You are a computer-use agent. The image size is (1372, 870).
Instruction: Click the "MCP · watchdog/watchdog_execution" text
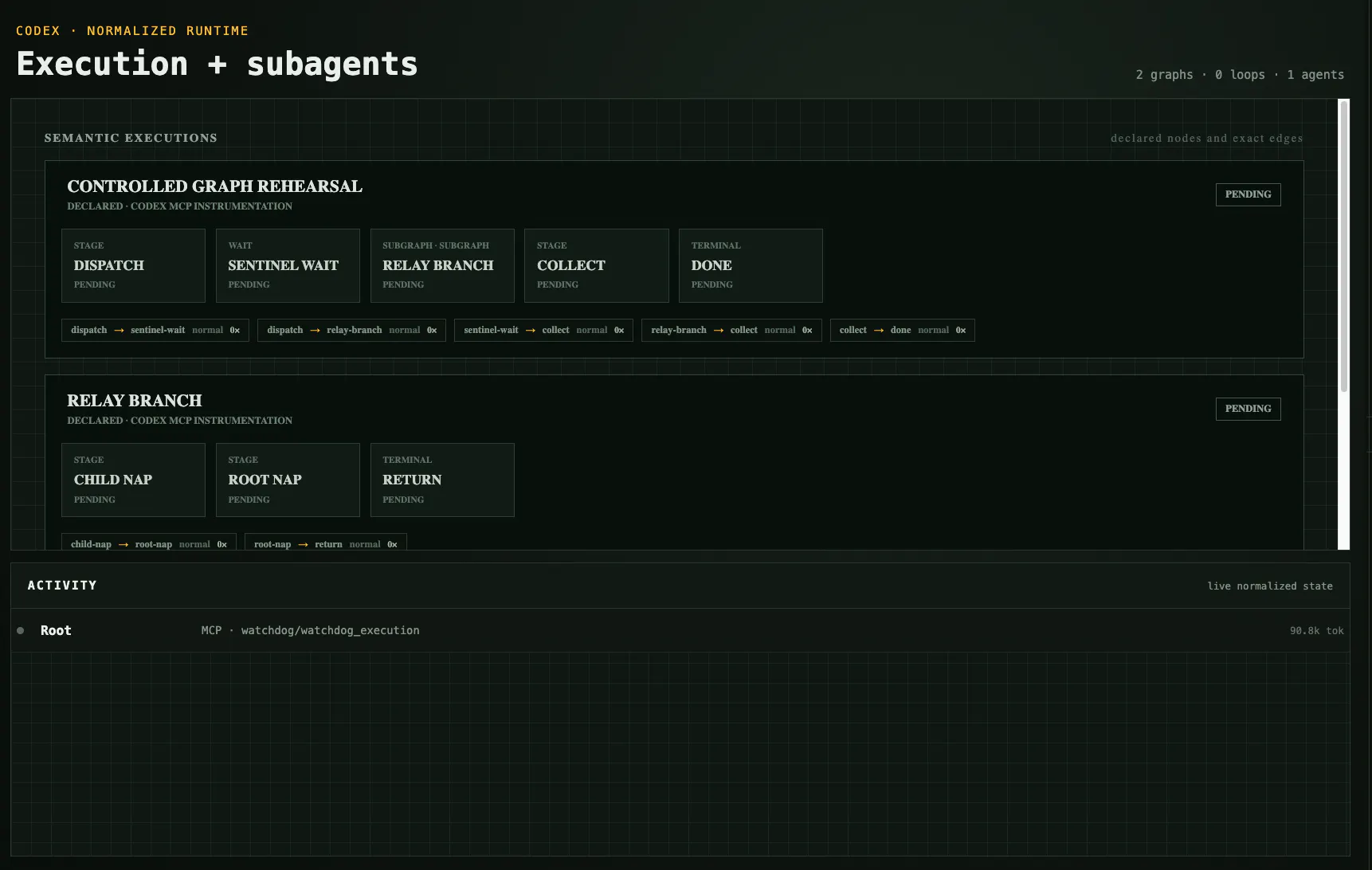tap(311, 630)
